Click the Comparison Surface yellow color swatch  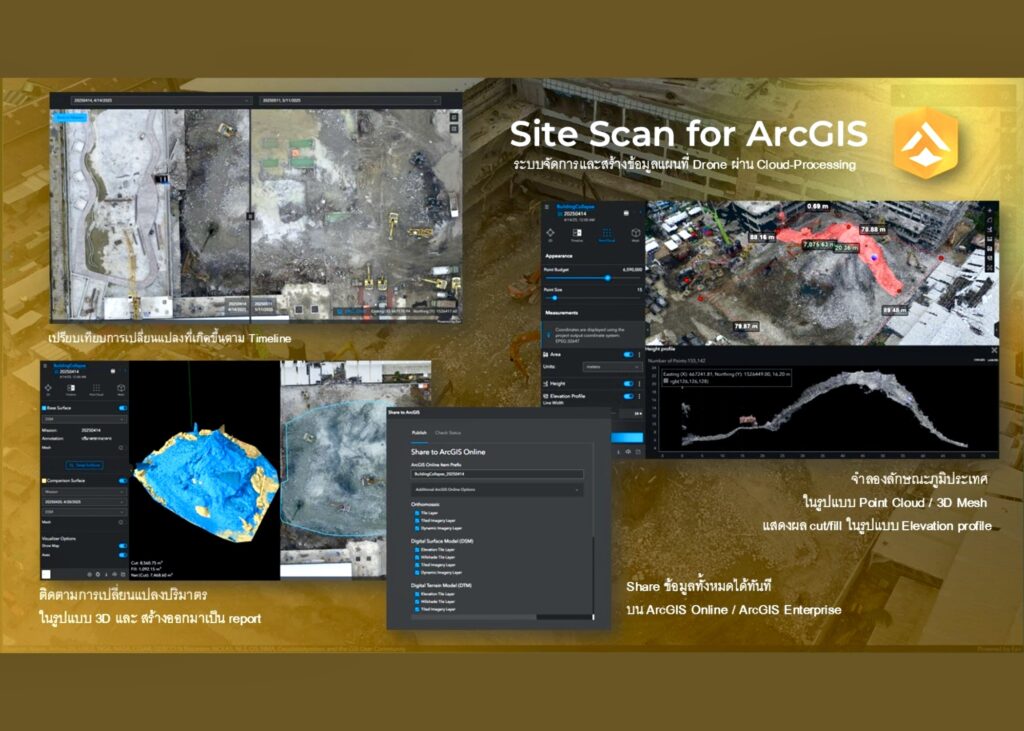click(x=44, y=481)
